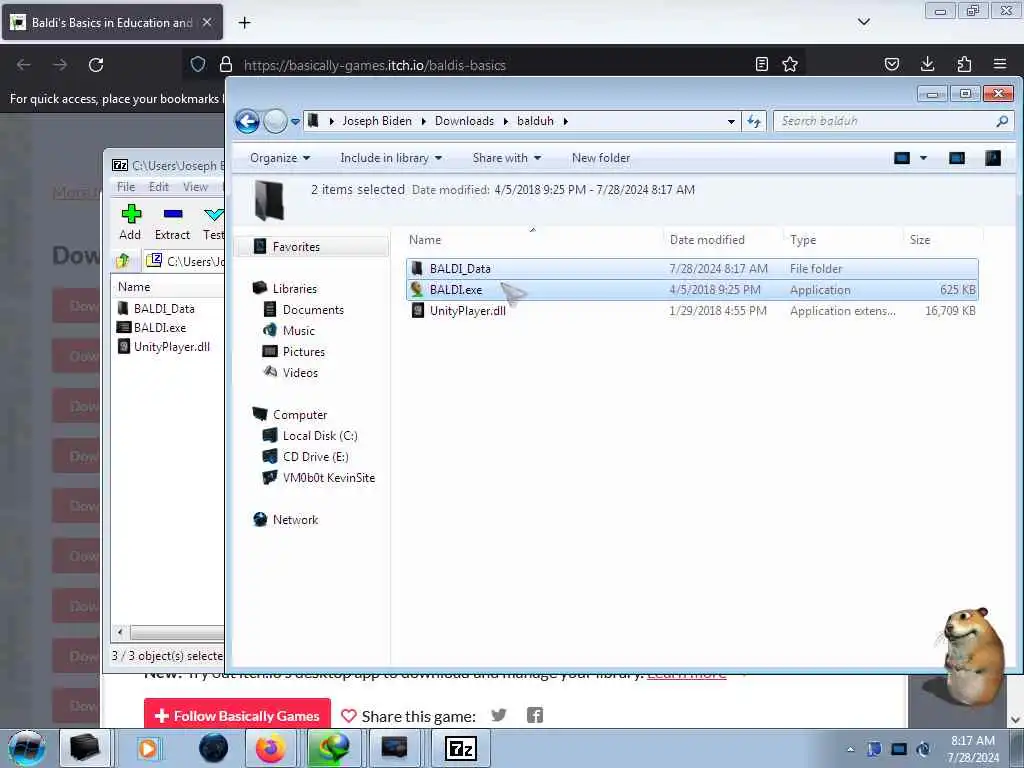Select BALDI_Data in 7-Zip list
The image size is (1024, 768).
[164, 308]
